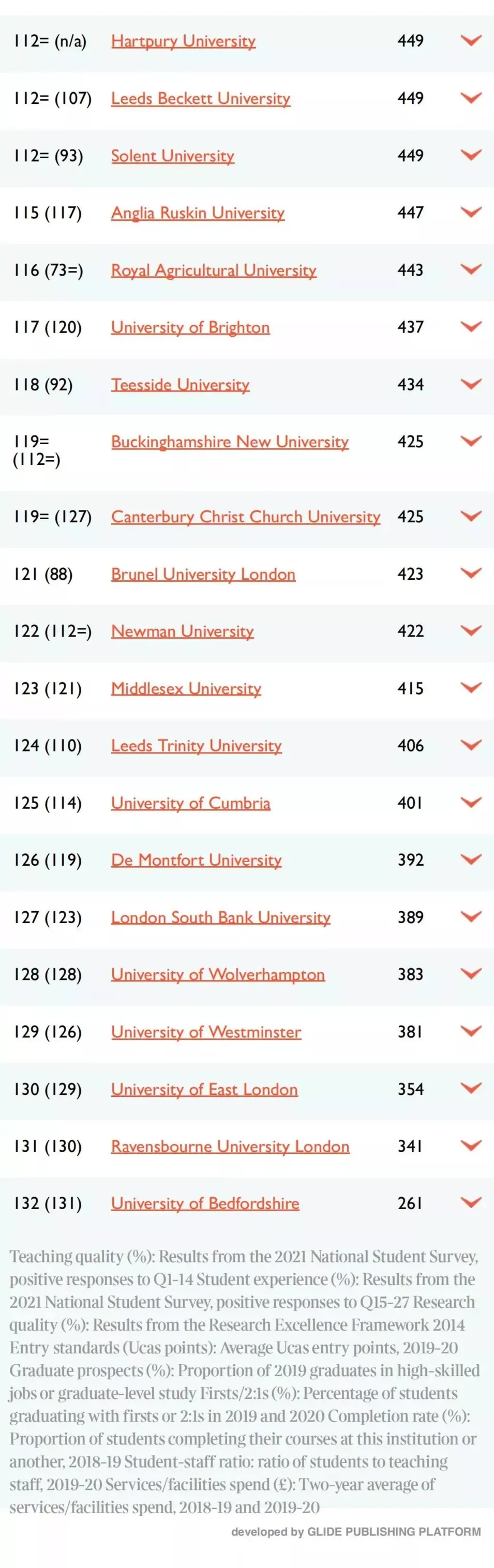Expand Leeds Beckett University details chevron
This screenshot has width=494, height=1568.
(x=471, y=98)
